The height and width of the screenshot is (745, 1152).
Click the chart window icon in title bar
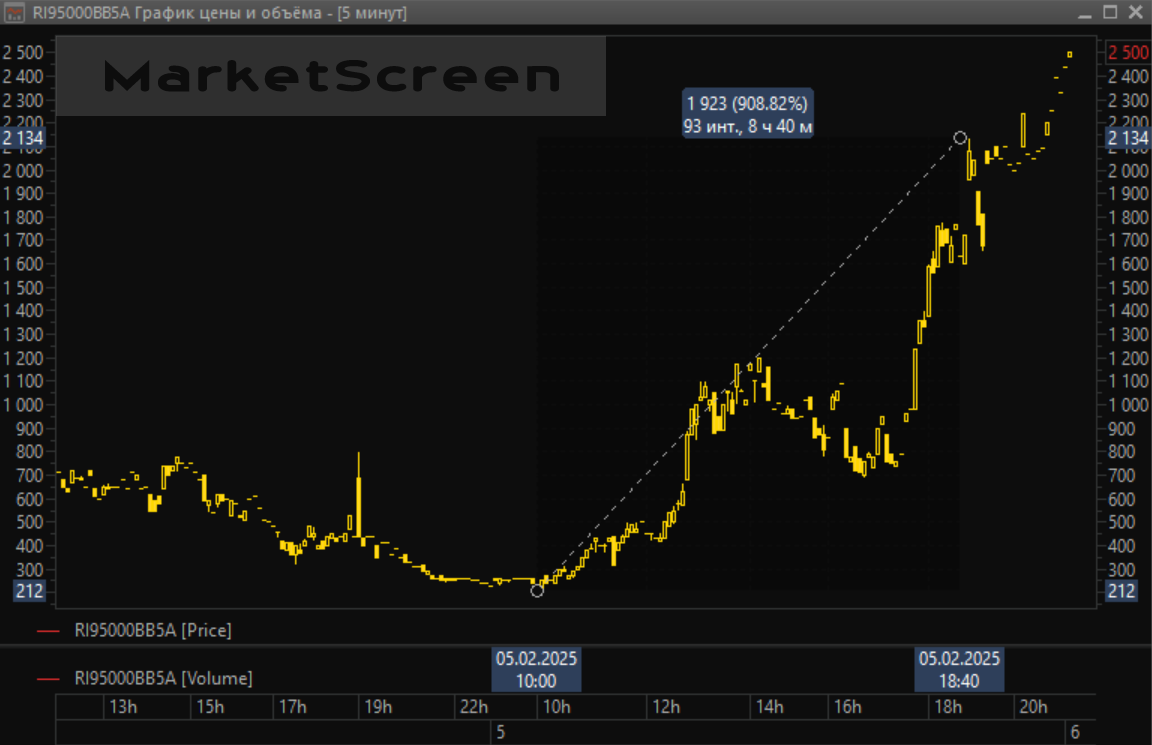(x=14, y=12)
